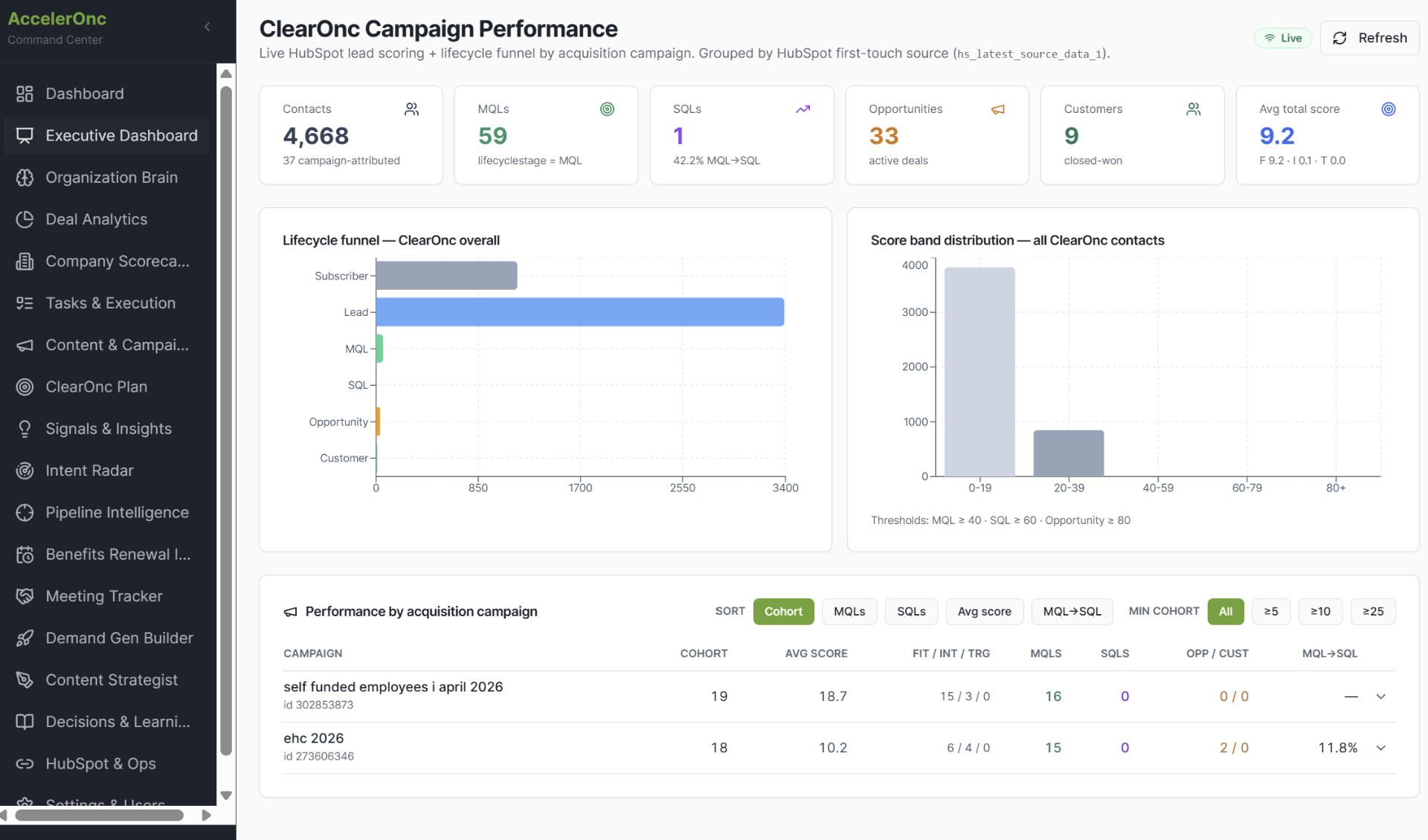Click the Company Scorecard building icon

[x=25, y=261]
